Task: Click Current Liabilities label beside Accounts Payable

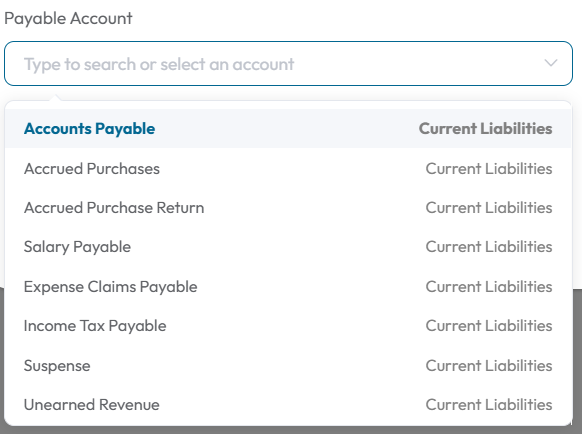Action: click(x=485, y=128)
